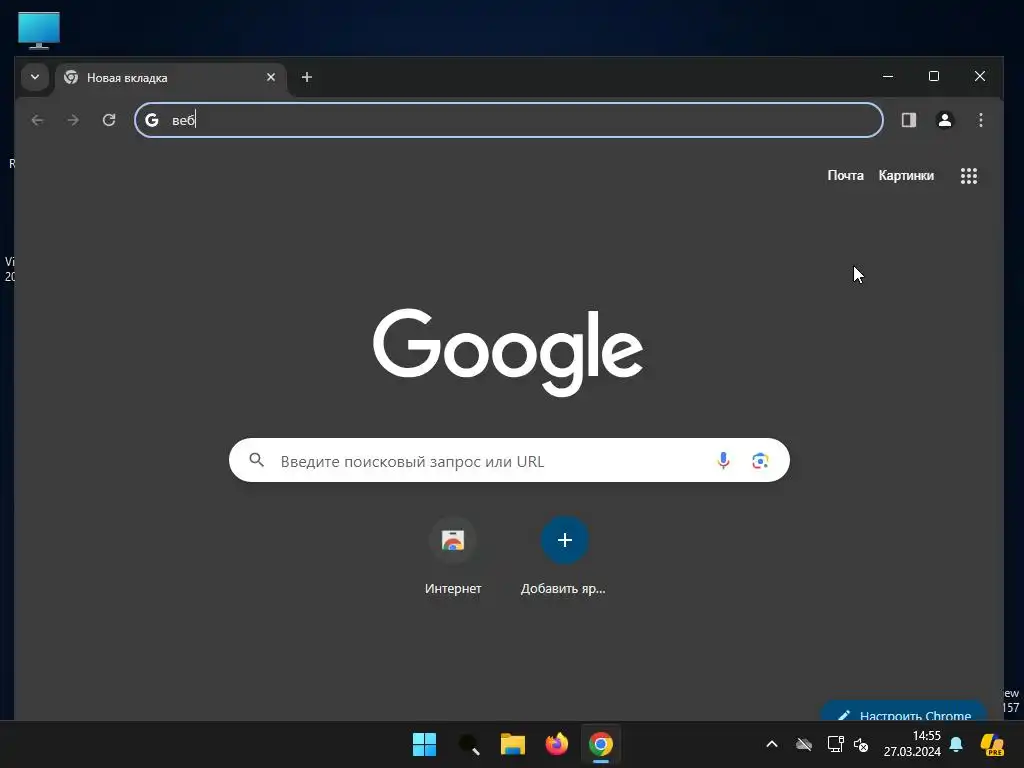Start voice search with the microphone
This screenshot has width=1024, height=768.
click(x=724, y=460)
